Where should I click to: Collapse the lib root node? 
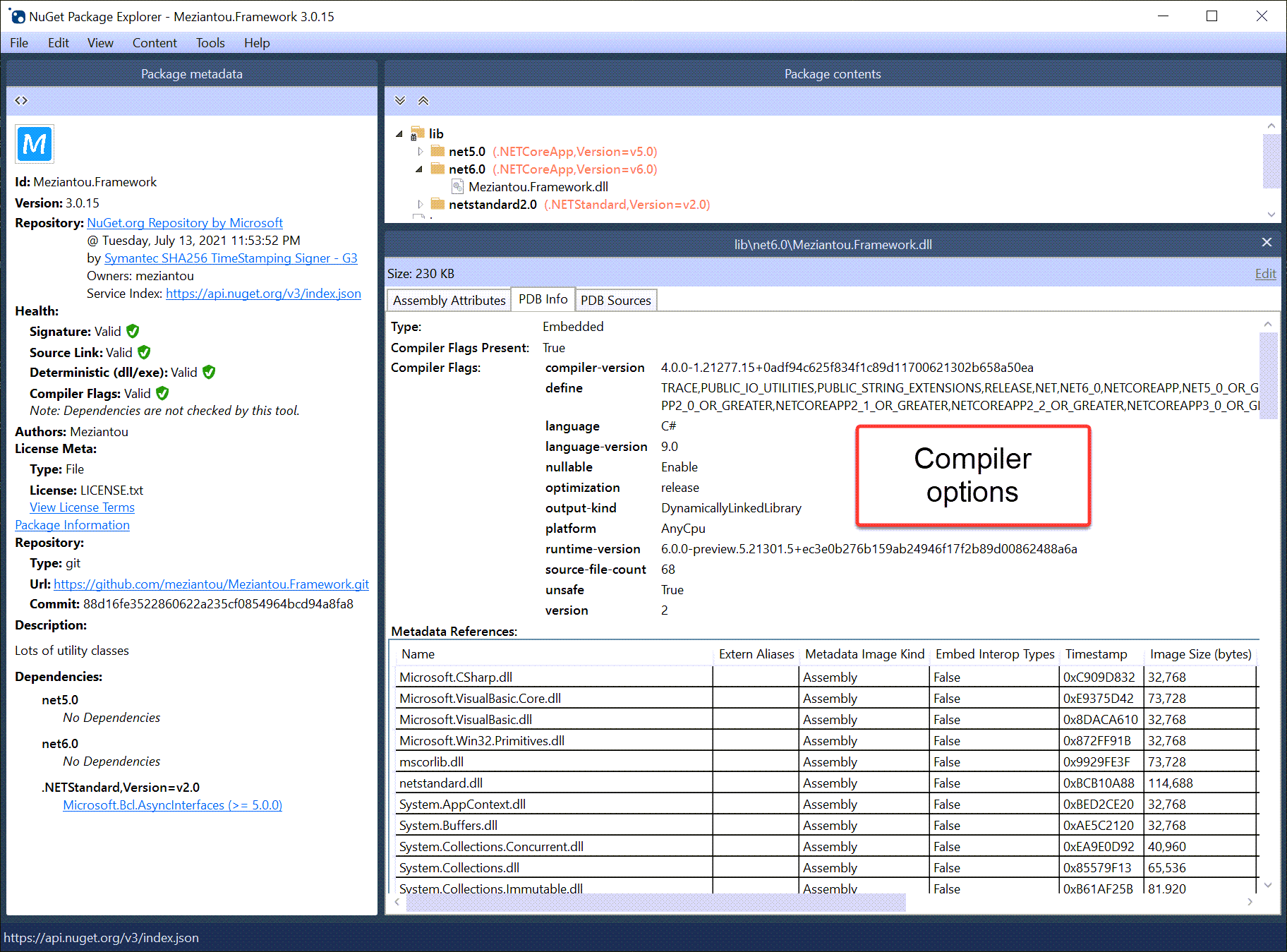(x=399, y=133)
